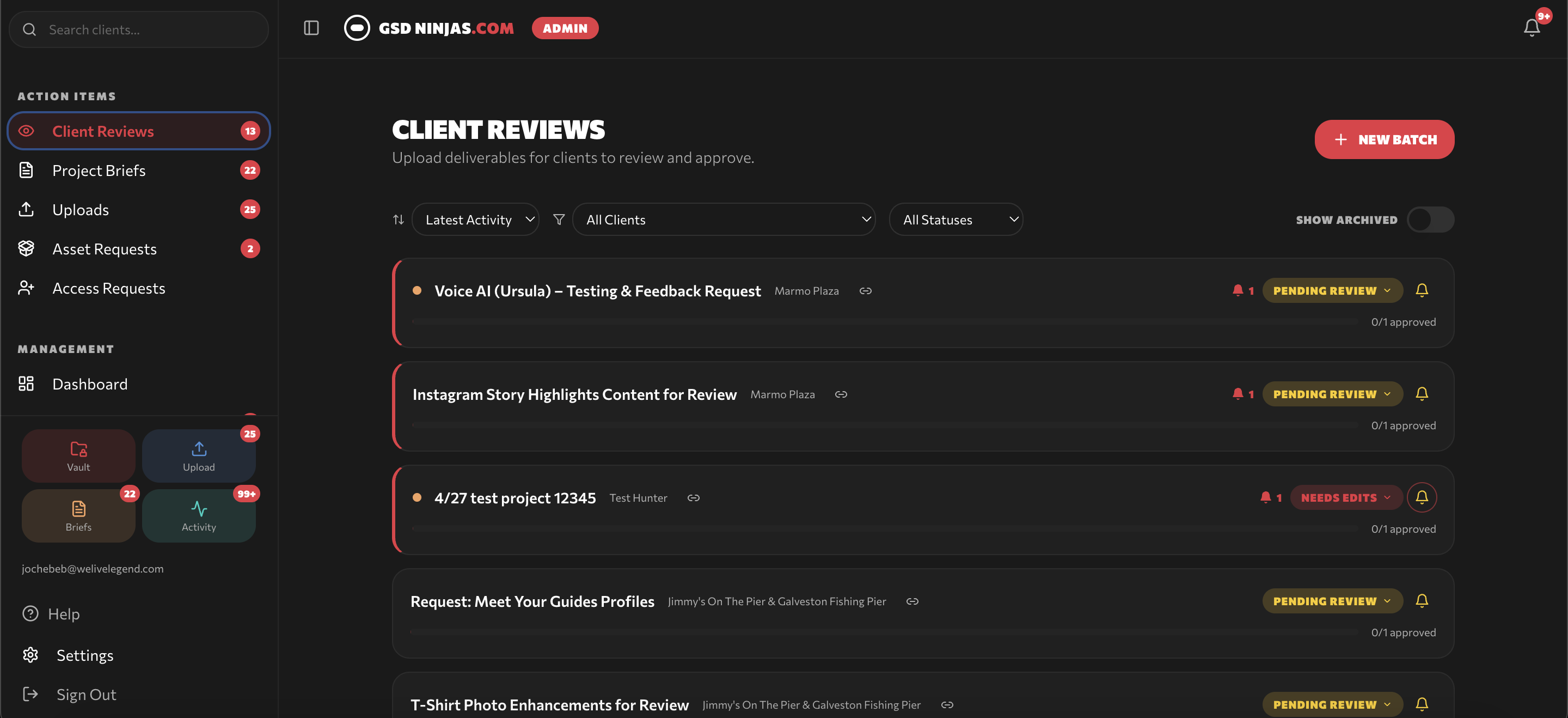
Task: Open the Briefs shortcut tile
Action: click(x=78, y=516)
